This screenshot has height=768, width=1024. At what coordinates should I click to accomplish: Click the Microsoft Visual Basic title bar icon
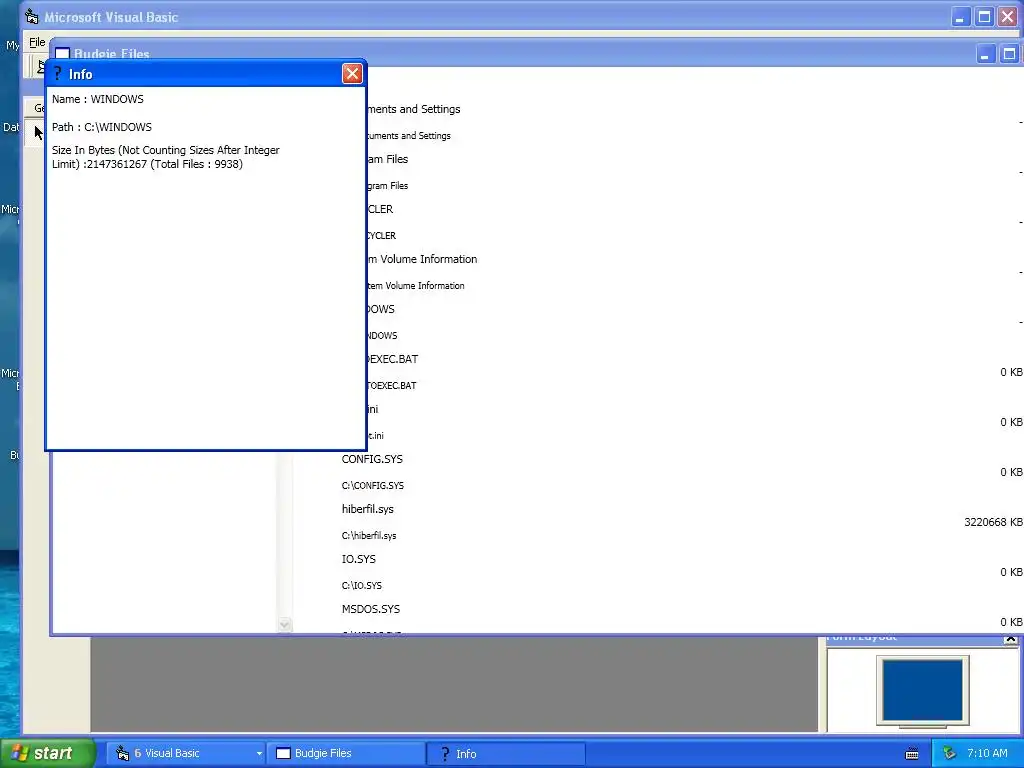pyautogui.click(x=31, y=17)
